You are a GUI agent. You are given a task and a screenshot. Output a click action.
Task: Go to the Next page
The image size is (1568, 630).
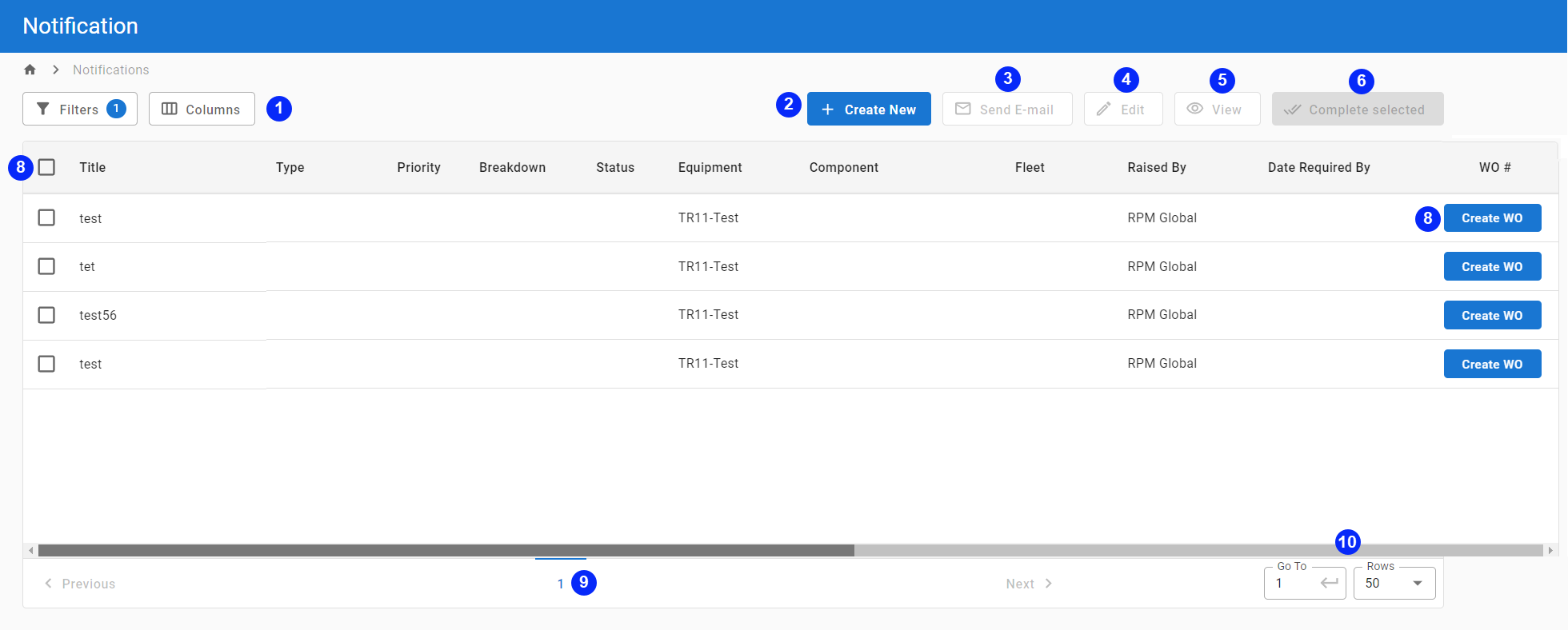coord(1028,584)
